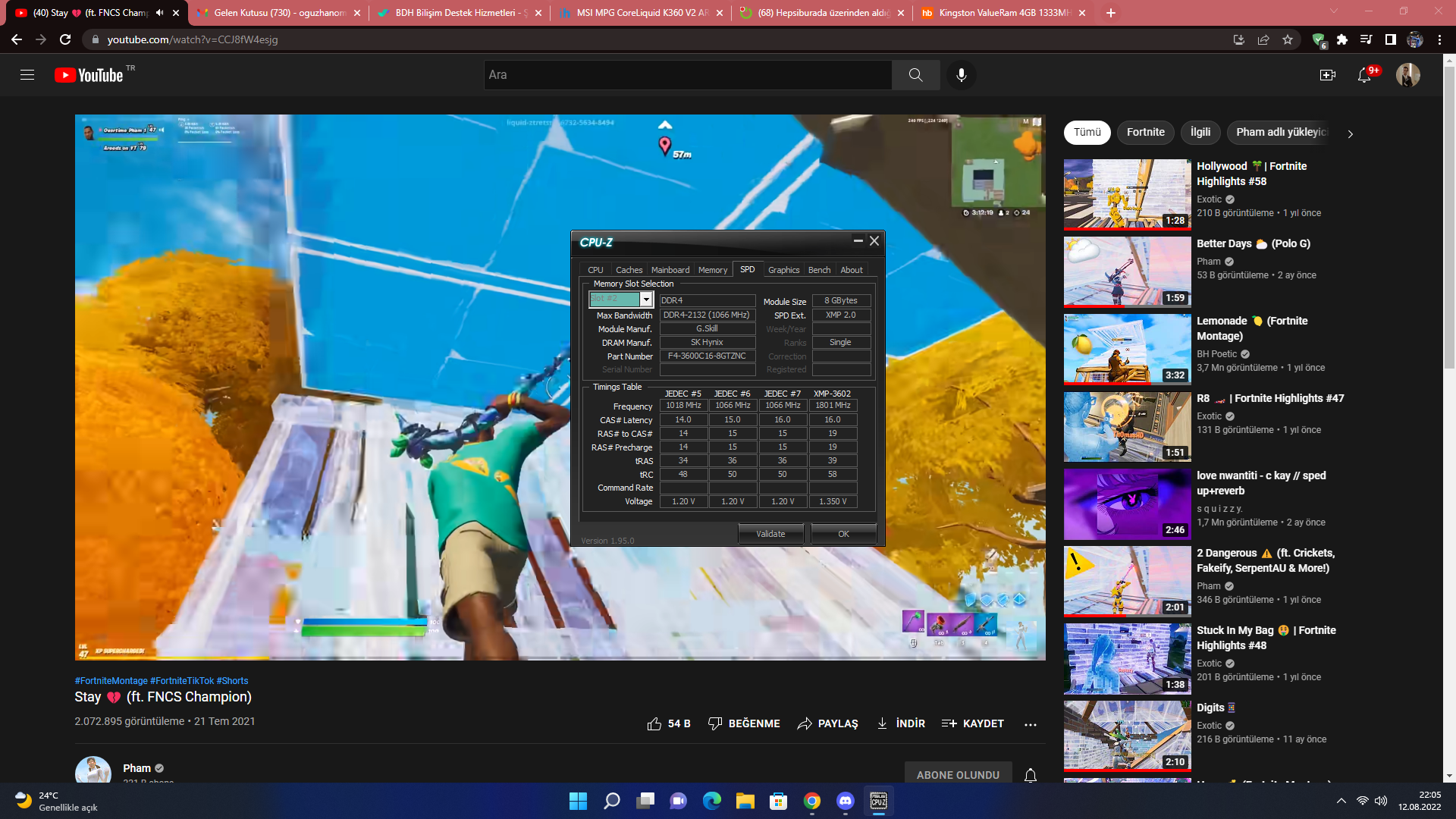This screenshot has height=819, width=1456.
Task: Show hidden tray icons chevron
Action: pyautogui.click(x=1341, y=801)
